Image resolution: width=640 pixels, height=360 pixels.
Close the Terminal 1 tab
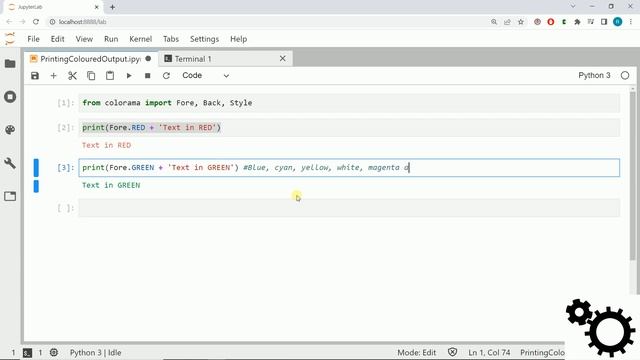pyautogui.click(x=282, y=59)
